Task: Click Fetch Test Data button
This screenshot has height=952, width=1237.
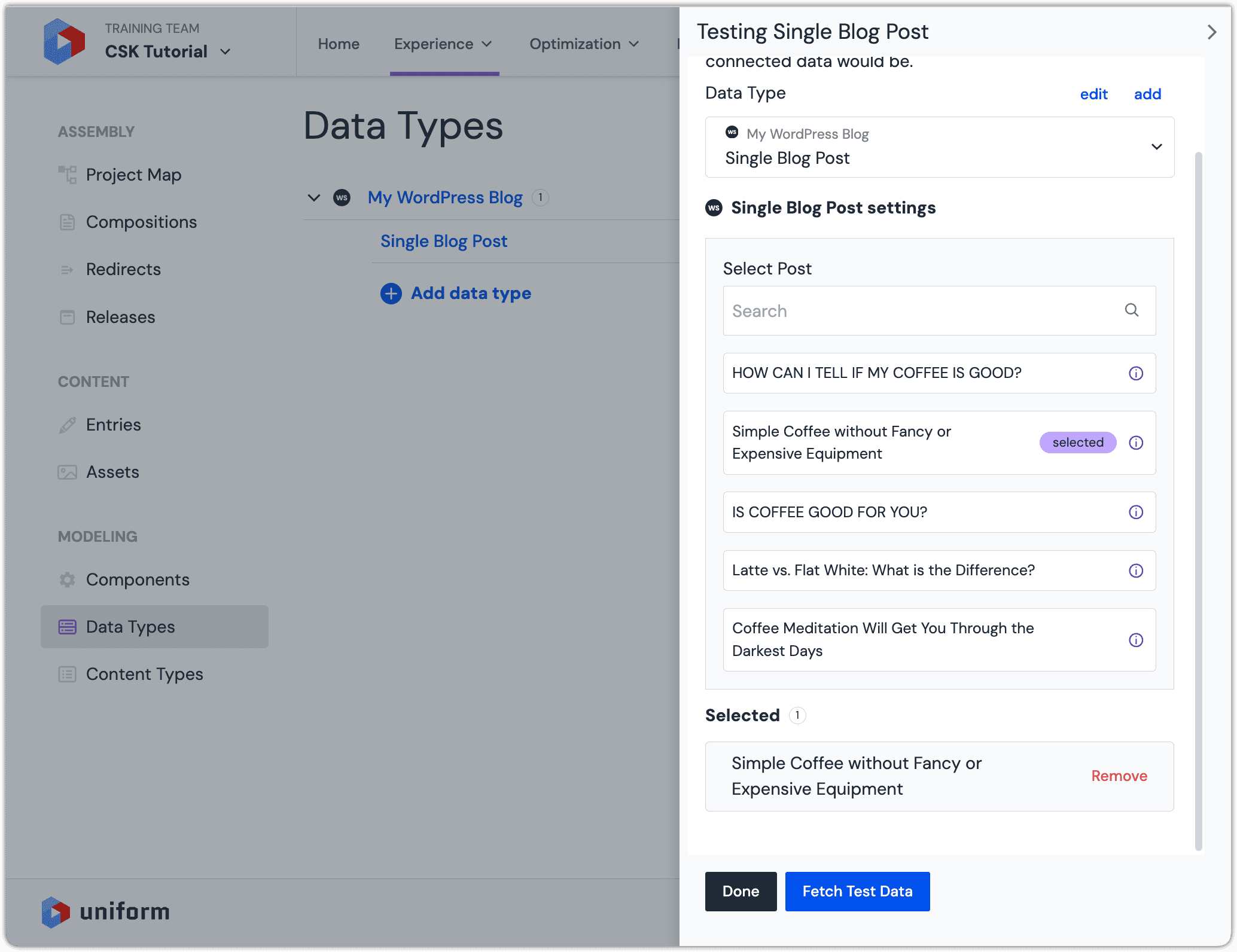Action: [x=857, y=892]
